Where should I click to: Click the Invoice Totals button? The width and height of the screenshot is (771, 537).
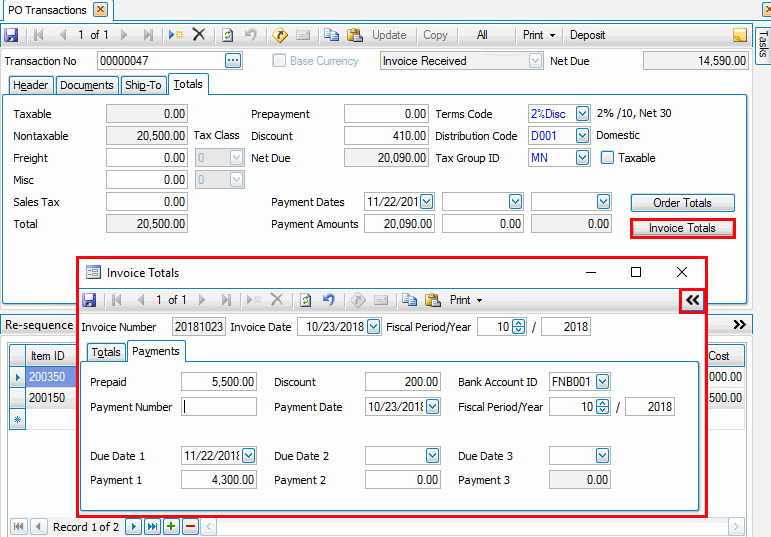tap(682, 228)
